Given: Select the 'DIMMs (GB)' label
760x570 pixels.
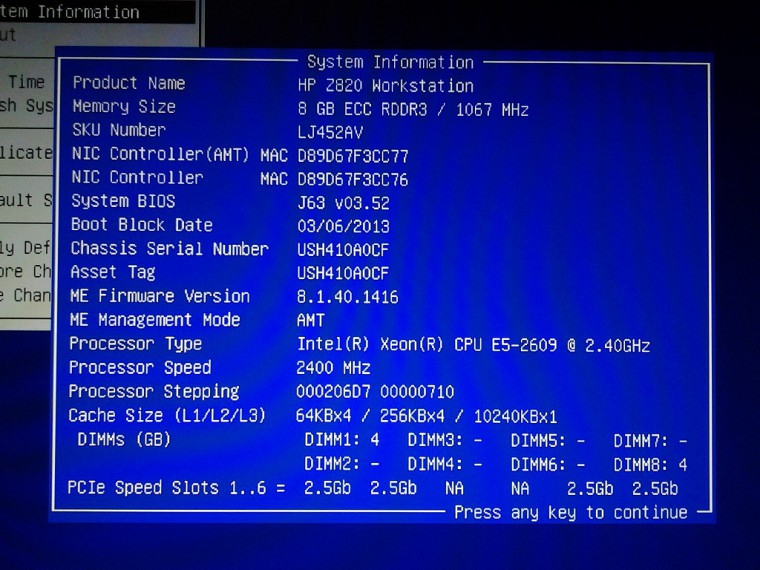Looking at the screenshot, I should pos(124,440).
